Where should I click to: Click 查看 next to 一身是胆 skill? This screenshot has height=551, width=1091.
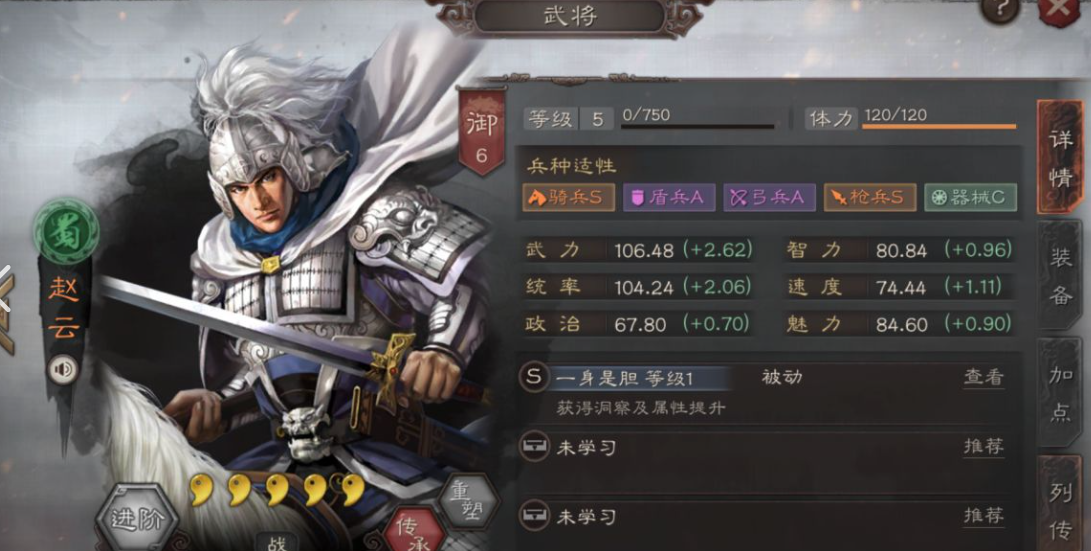pos(984,377)
